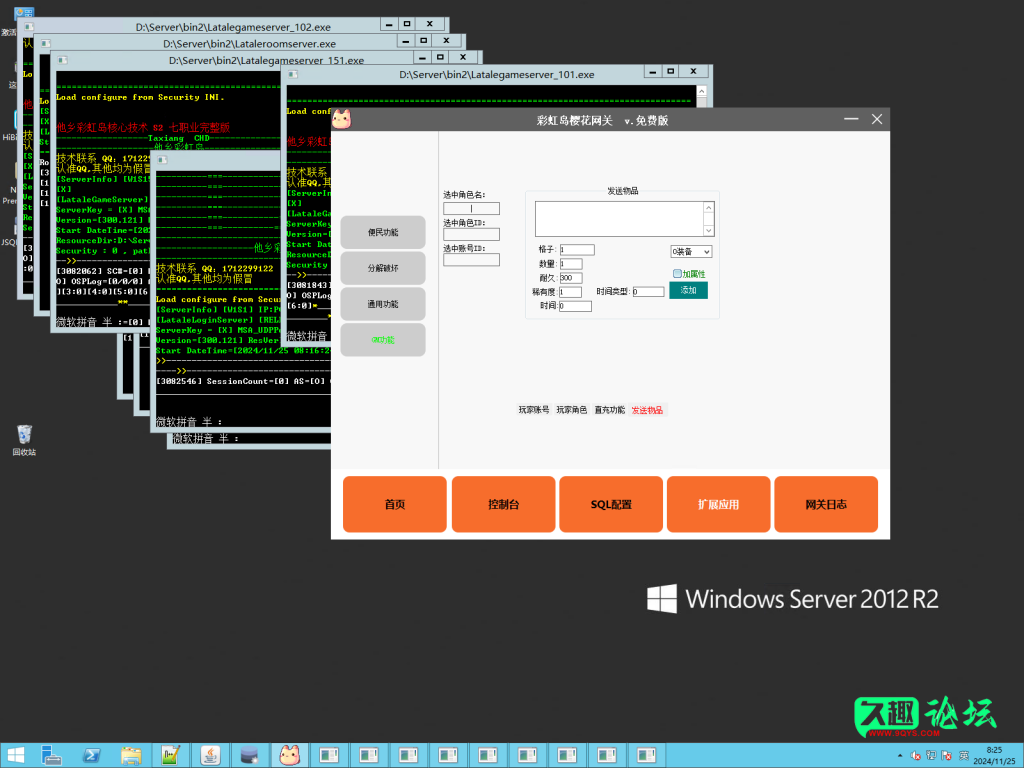
Task: Open PowerShell from the taskbar
Action: [x=92, y=755]
